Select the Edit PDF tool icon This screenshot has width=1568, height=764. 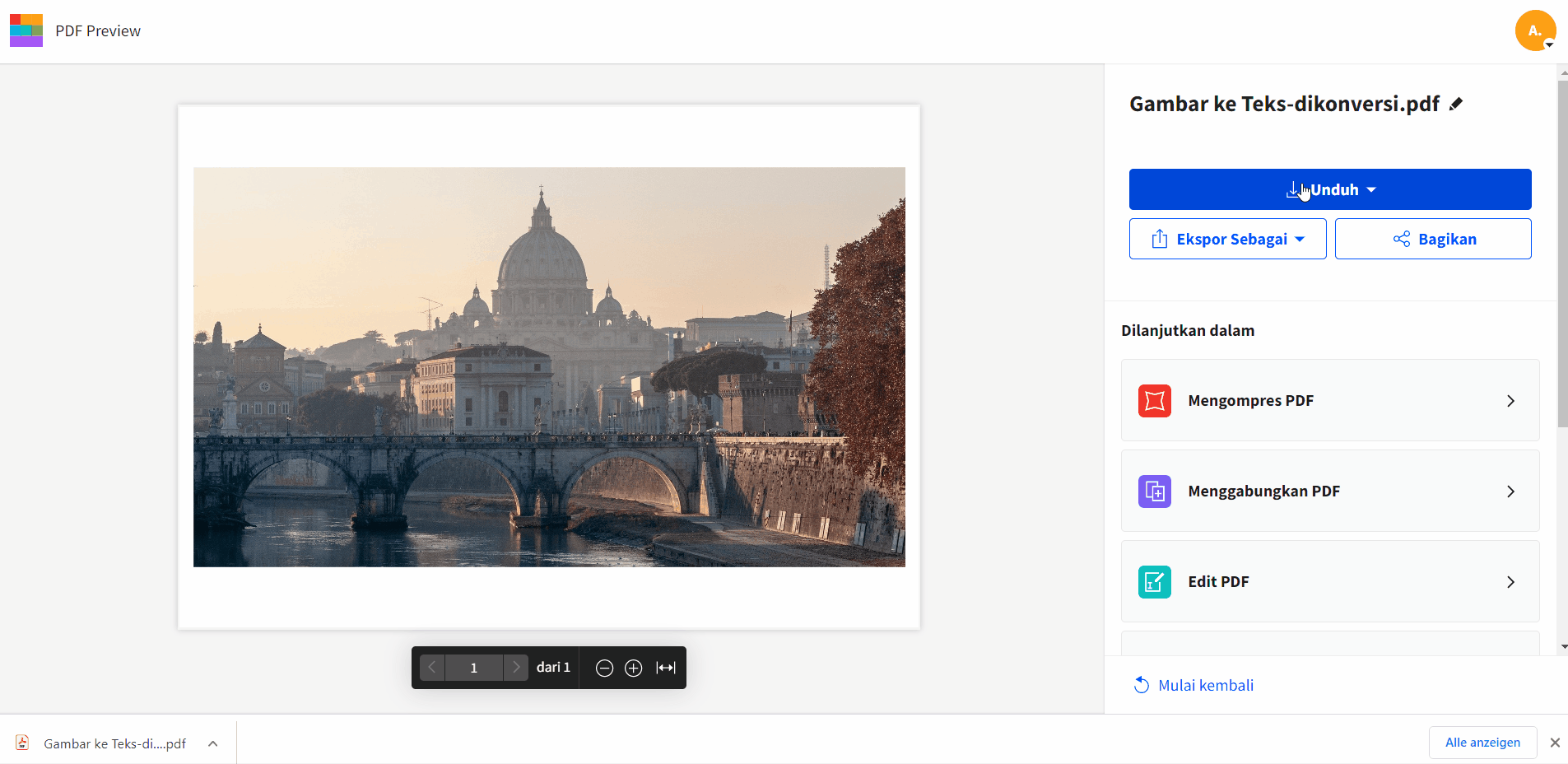(1155, 581)
